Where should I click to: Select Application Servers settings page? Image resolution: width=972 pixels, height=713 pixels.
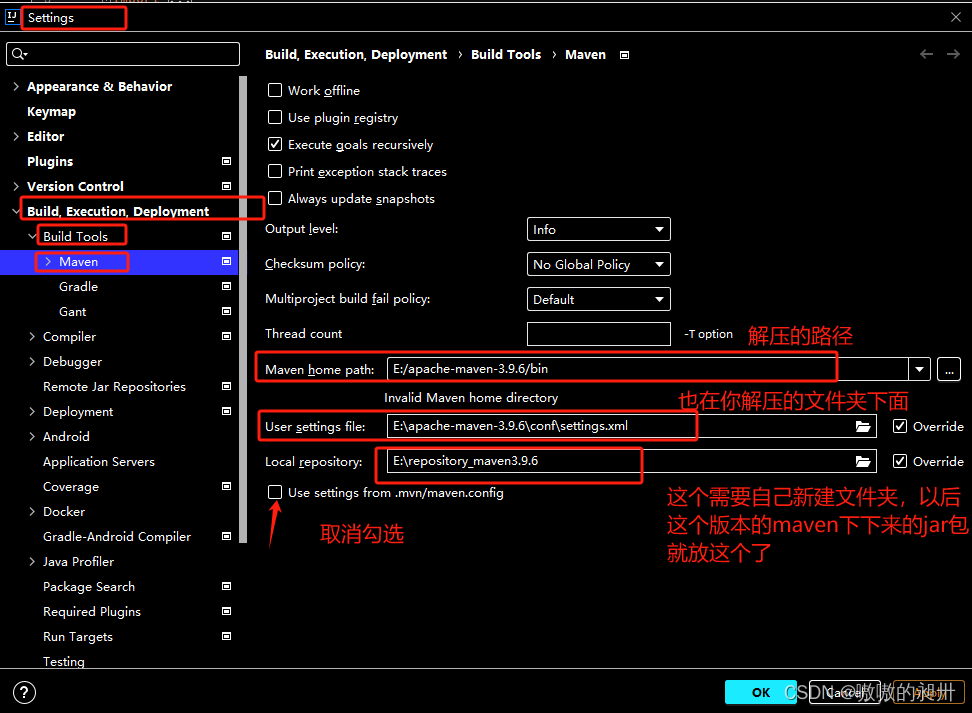tap(99, 461)
